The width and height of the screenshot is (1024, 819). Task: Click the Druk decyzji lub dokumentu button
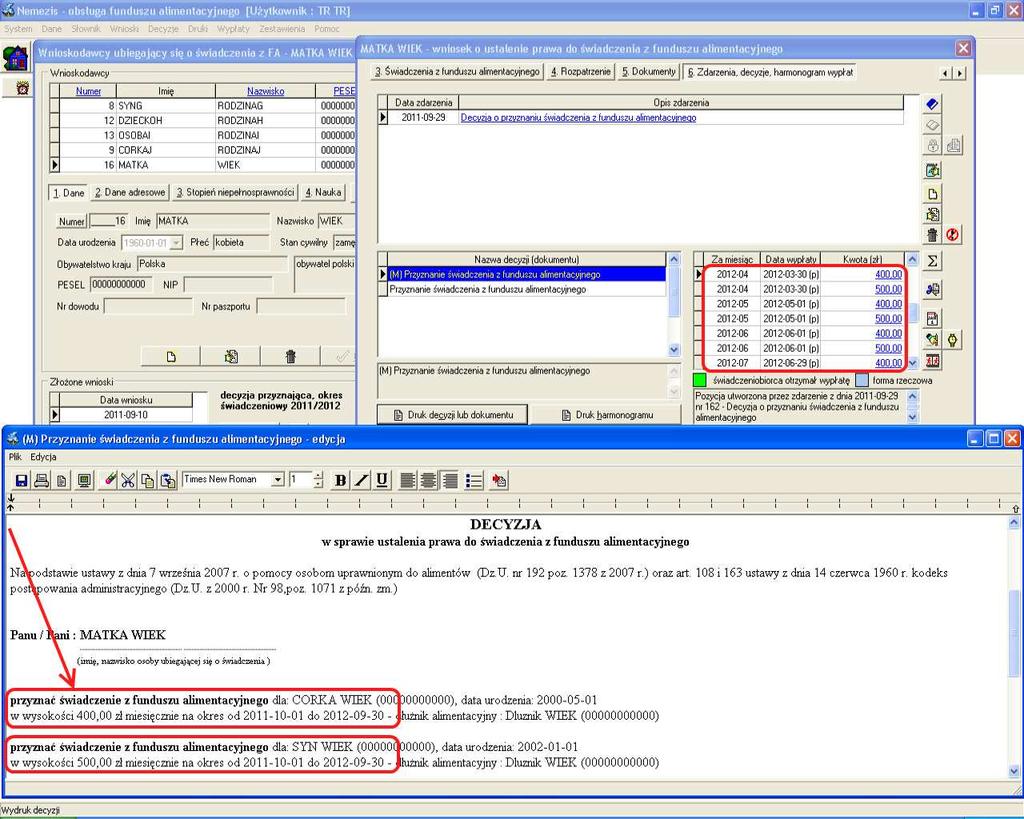coord(453,415)
